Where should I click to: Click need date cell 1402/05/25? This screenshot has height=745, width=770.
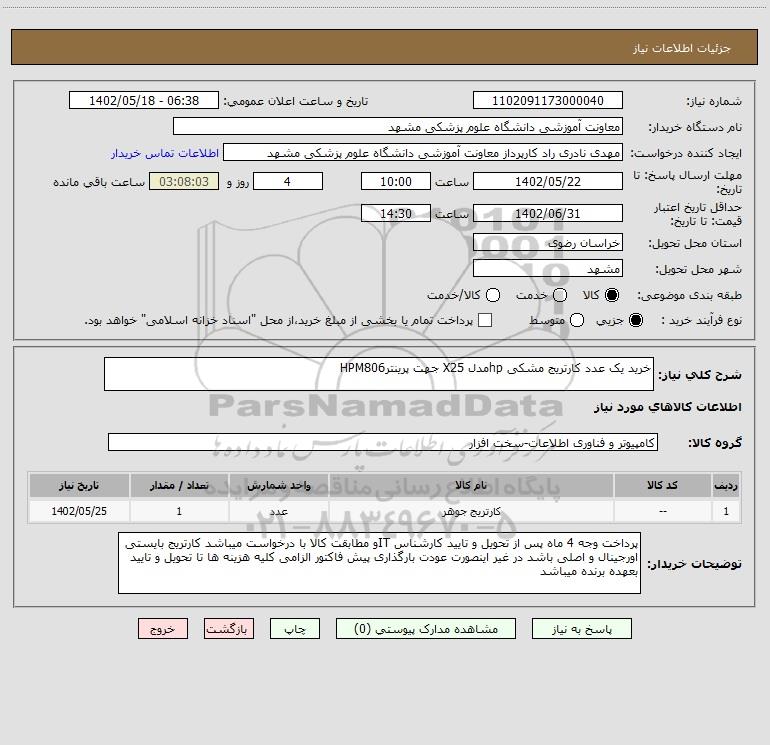pyautogui.click(x=79, y=511)
